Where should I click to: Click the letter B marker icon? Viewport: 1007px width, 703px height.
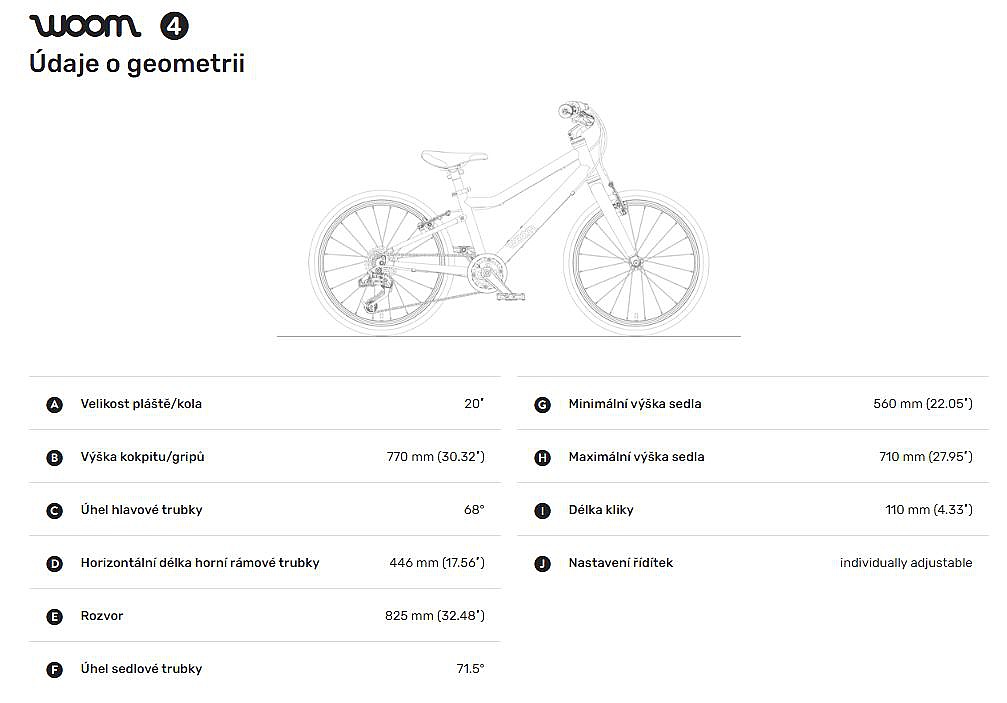tap(55, 458)
